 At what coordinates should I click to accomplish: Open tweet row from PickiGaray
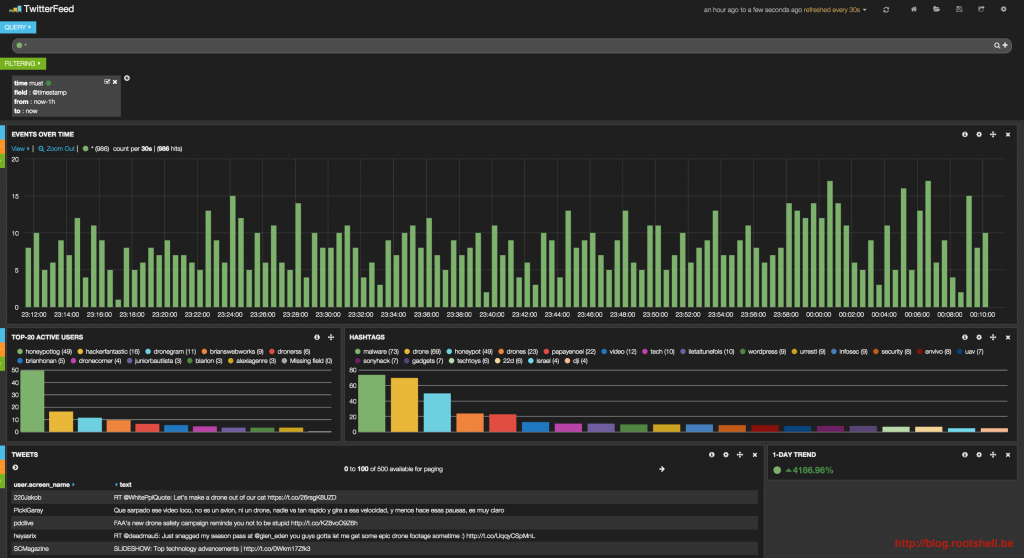point(384,510)
